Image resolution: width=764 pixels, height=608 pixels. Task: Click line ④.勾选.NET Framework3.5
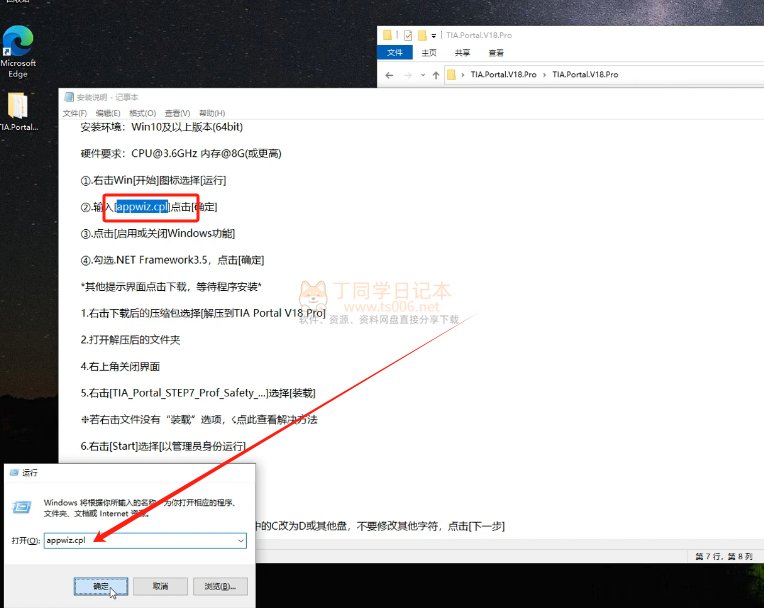coord(172,260)
